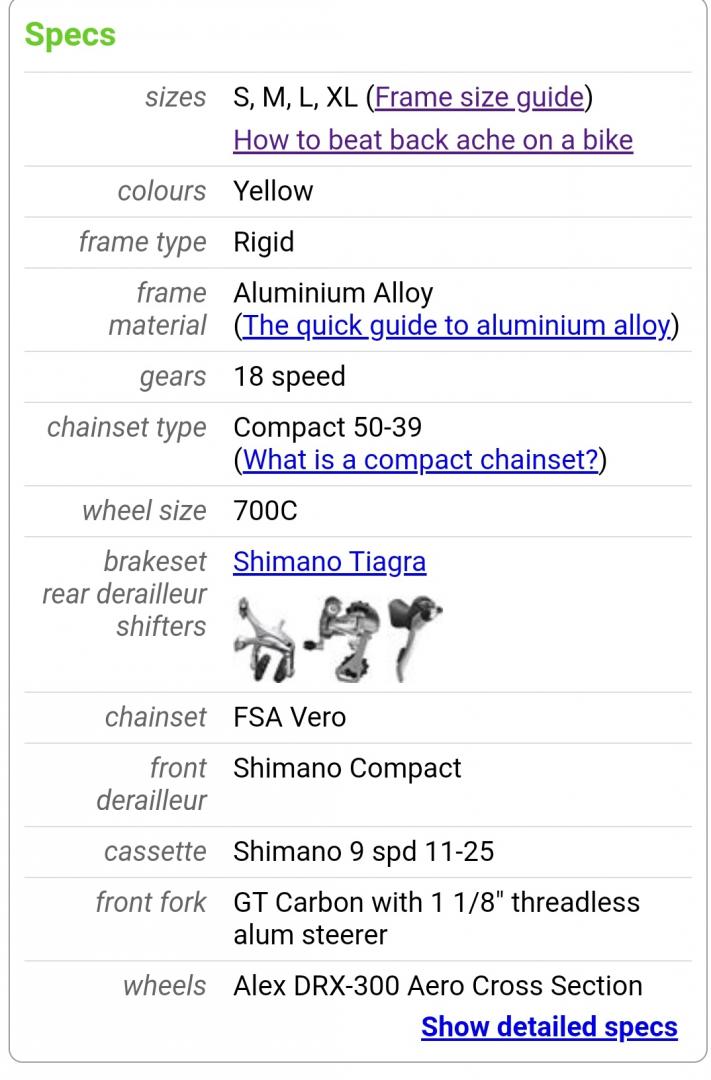This screenshot has width=711, height=1080.
Task: Click the rear derailleur product image
Action: (342, 640)
